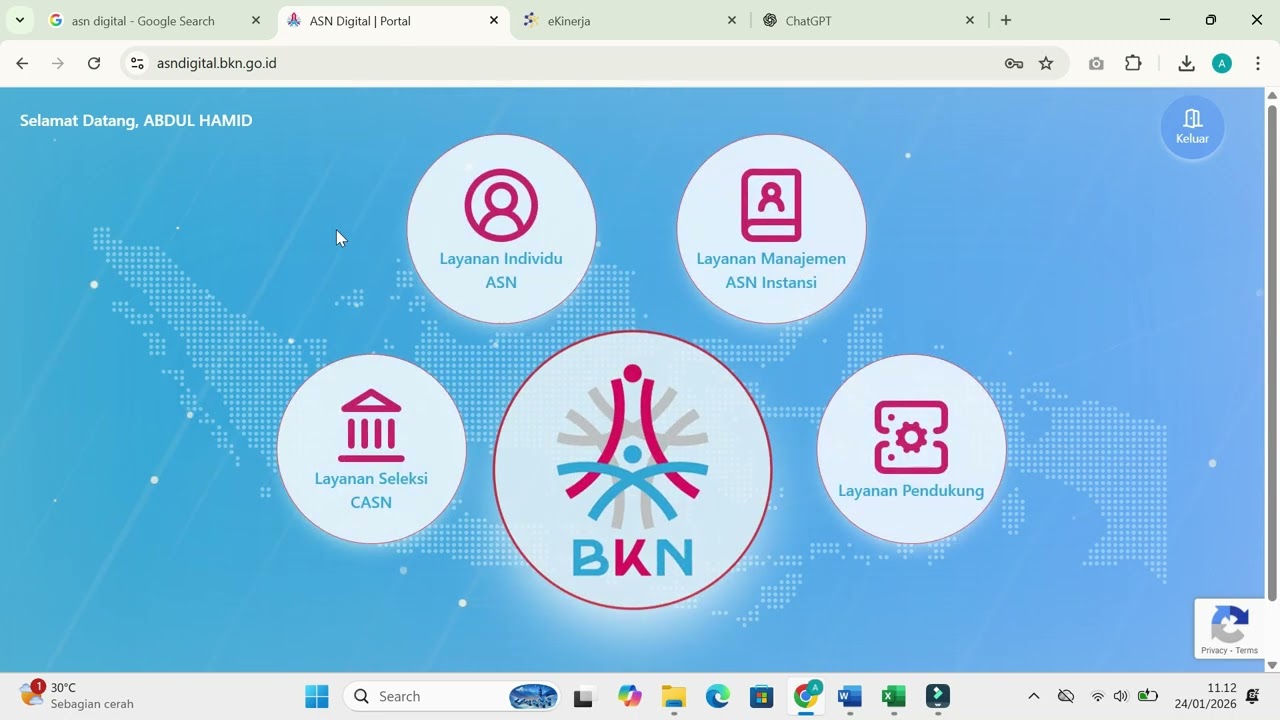Open Word from taskbar
The width and height of the screenshot is (1280, 720).
pyautogui.click(x=850, y=696)
